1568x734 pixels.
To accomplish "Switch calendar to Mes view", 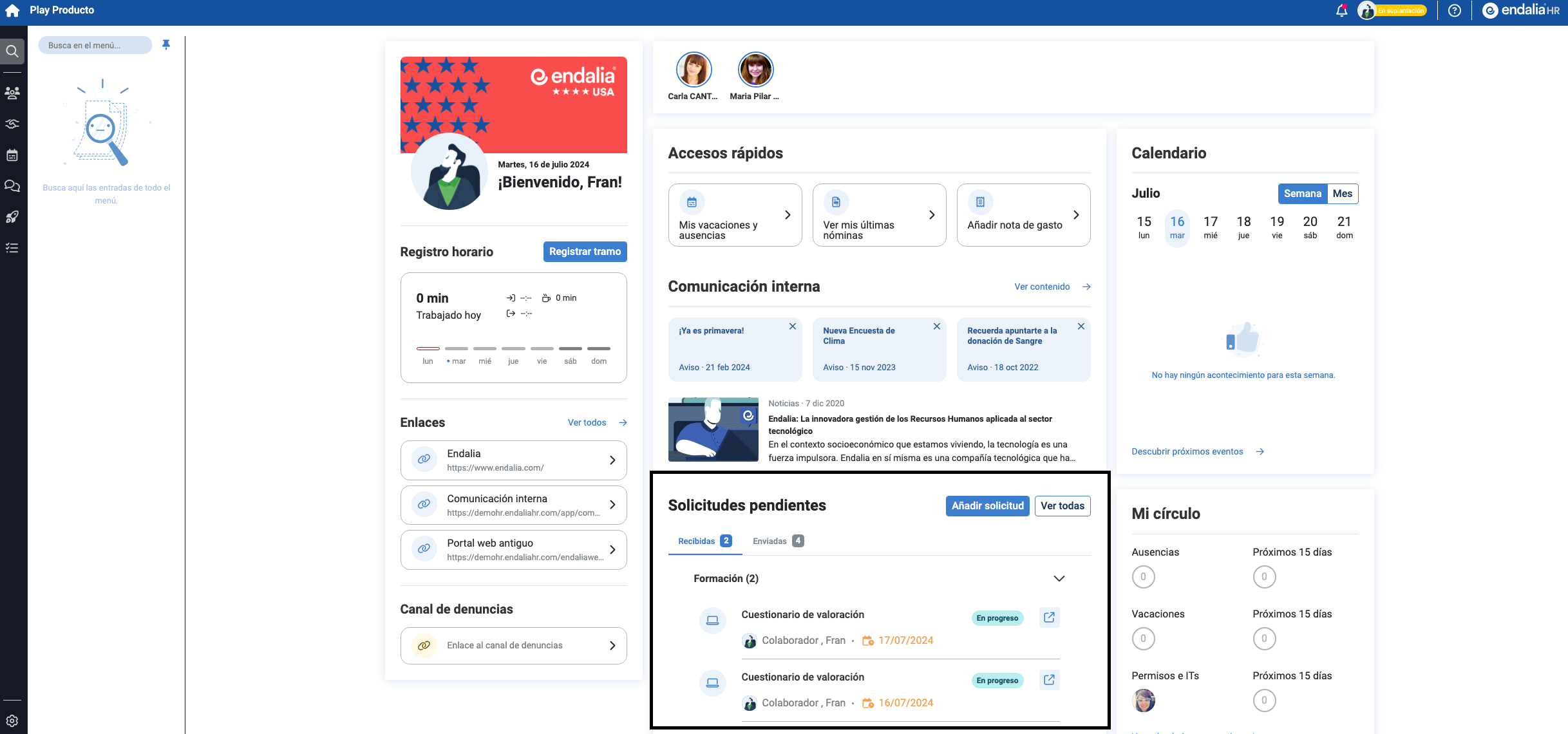I will [1342, 194].
